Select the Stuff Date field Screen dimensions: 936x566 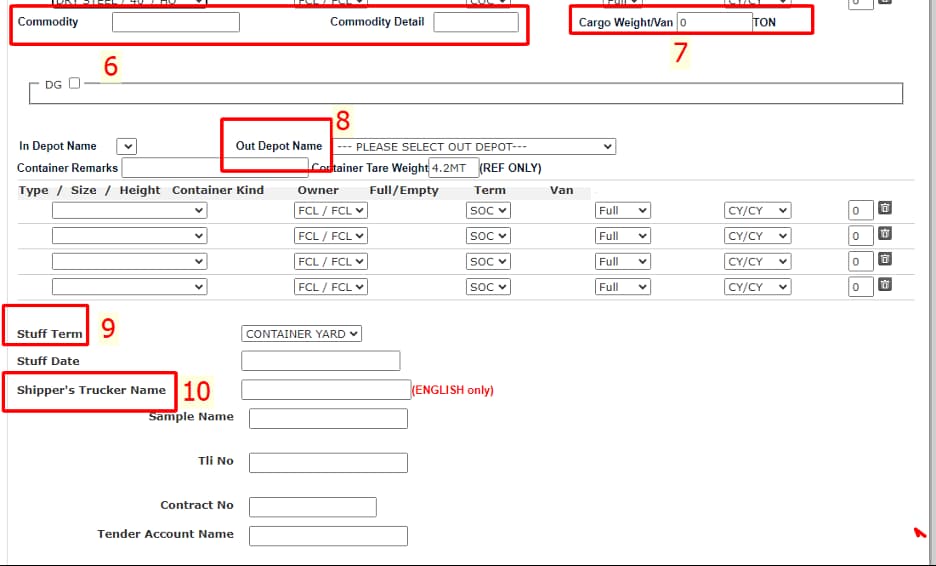(320, 361)
